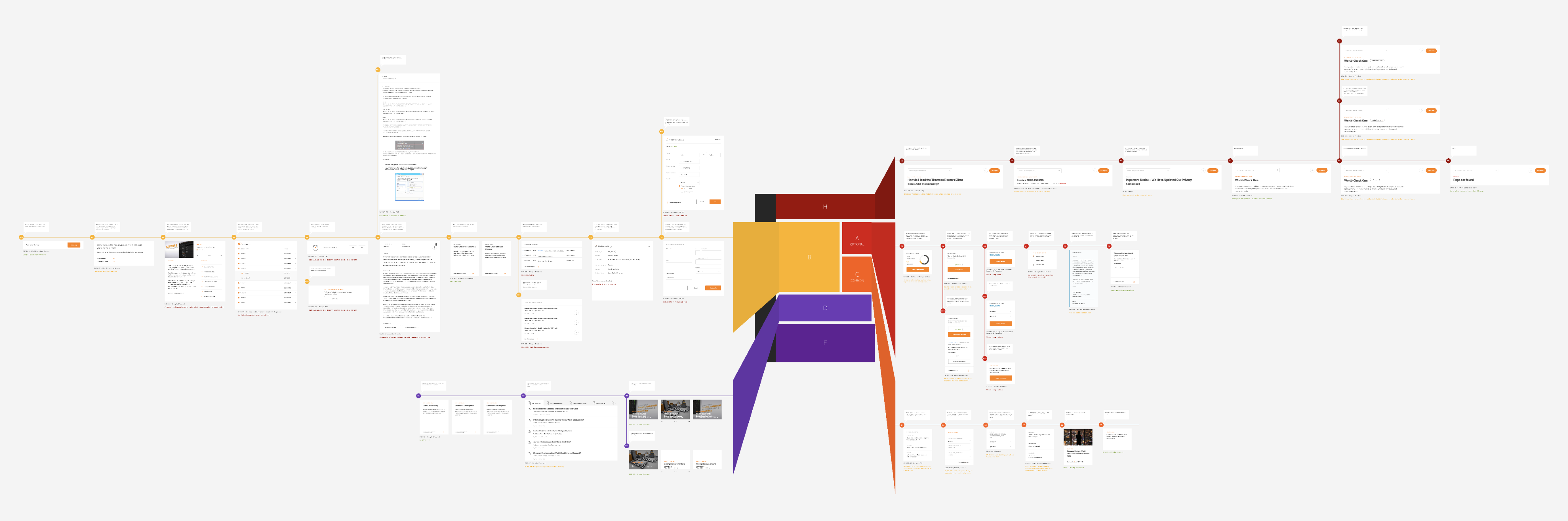Screen dimensions: 1568x521
Task: Click the gauge icon in the yellow-row card
Action: pyautogui.click(x=315, y=247)
